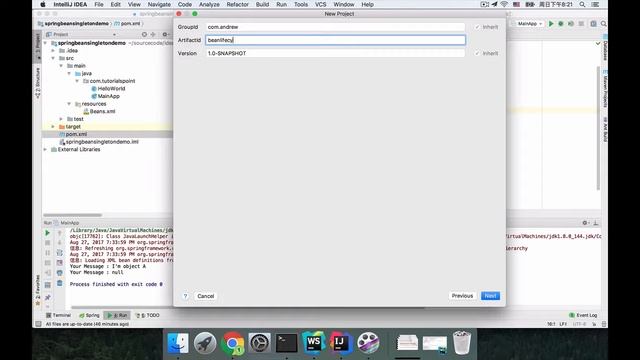Expand the test folder
The image size is (640, 360).
(x=61, y=119)
